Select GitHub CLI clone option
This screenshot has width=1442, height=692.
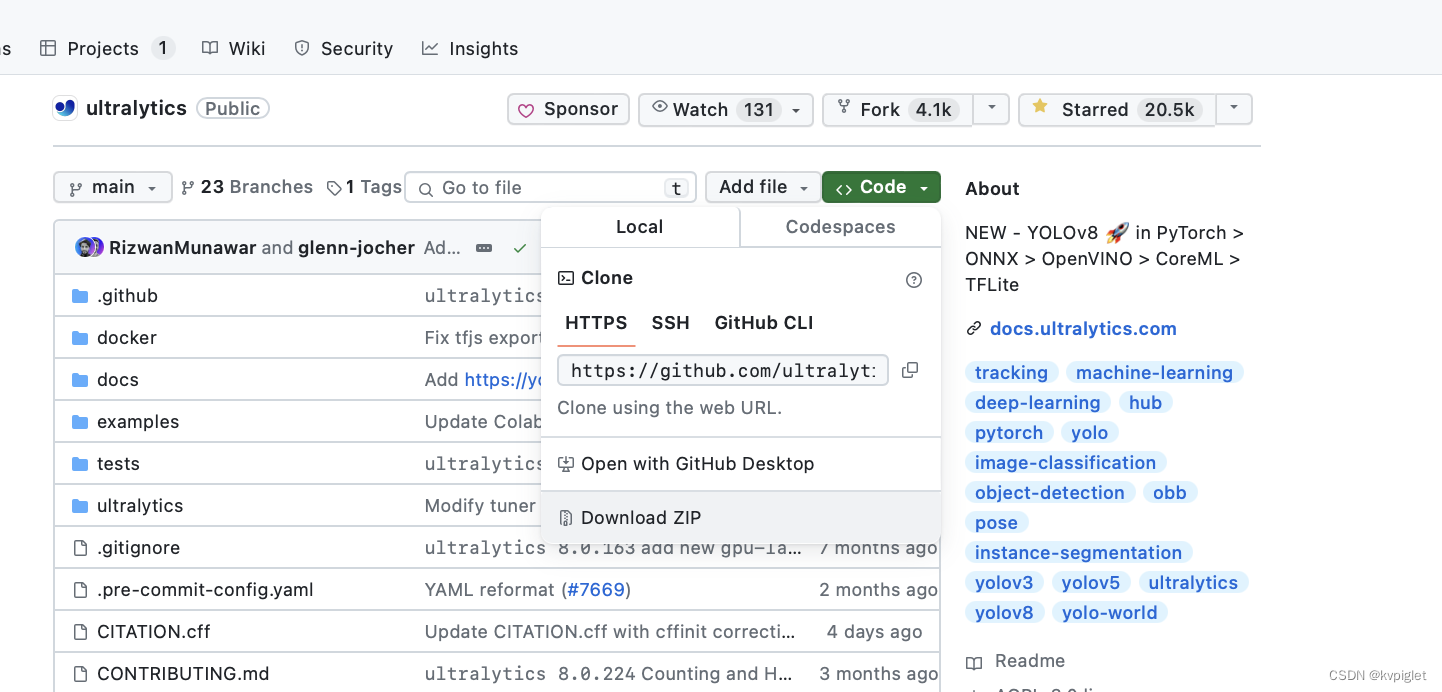pyautogui.click(x=764, y=323)
